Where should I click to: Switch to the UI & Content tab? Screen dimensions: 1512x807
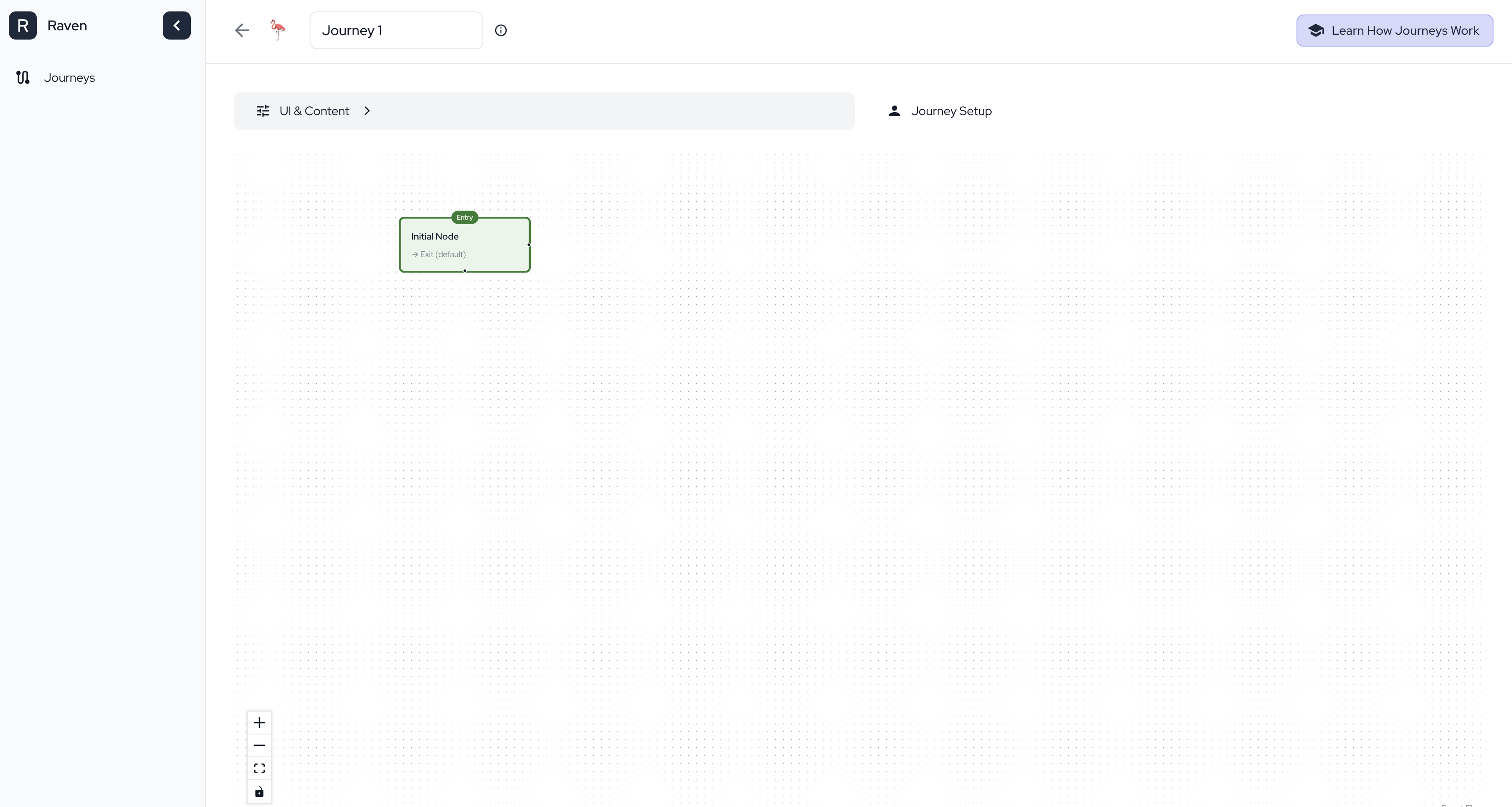point(314,111)
